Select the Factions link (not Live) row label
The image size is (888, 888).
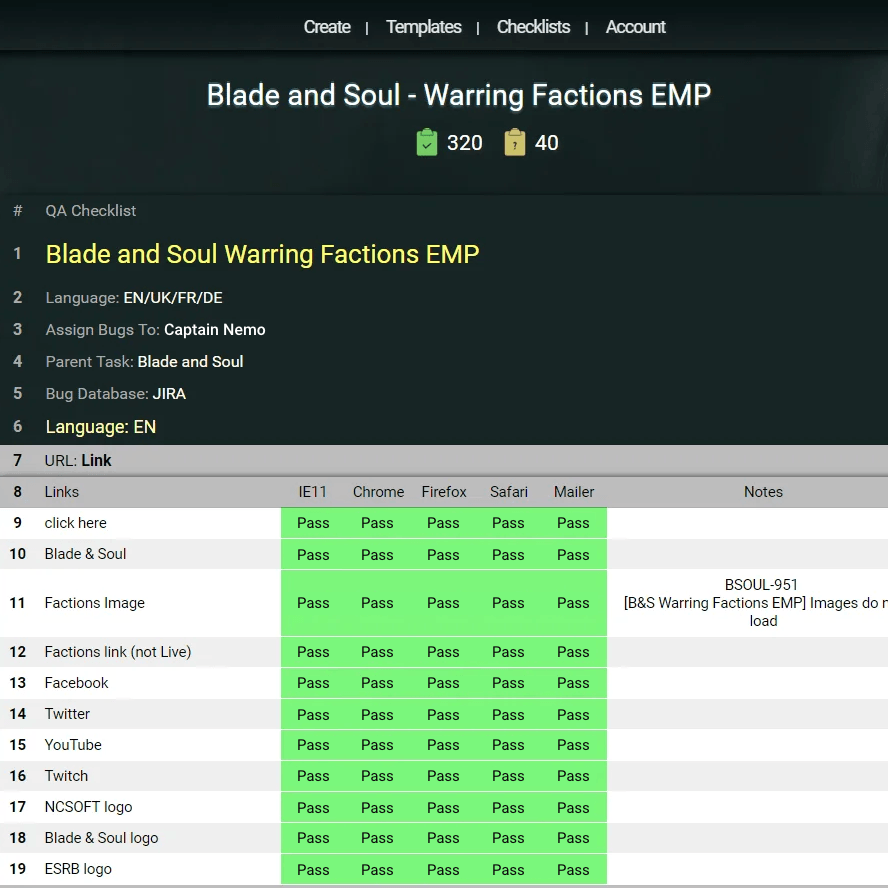pyautogui.click(x=118, y=652)
